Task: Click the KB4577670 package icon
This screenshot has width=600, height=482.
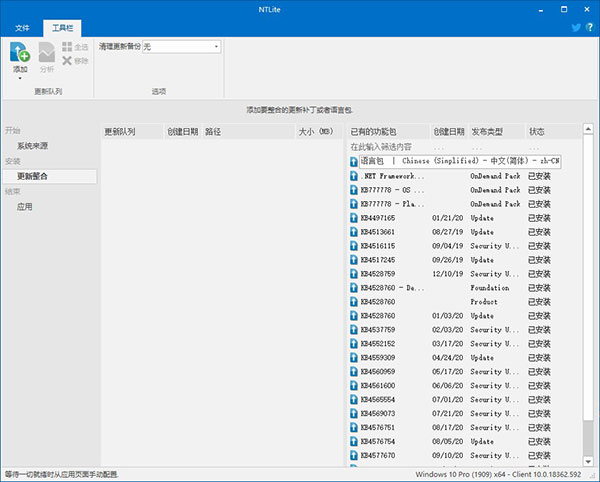Action: click(354, 455)
